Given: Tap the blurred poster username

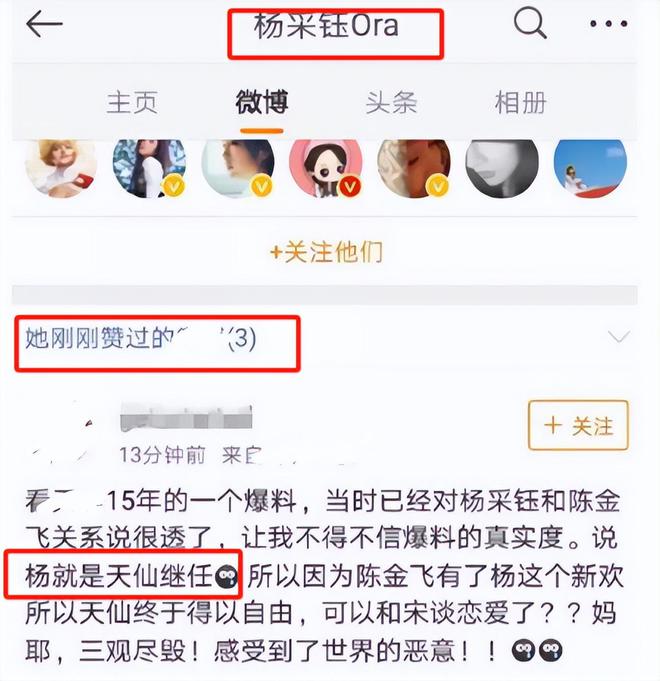Looking at the screenshot, I should point(186,417).
